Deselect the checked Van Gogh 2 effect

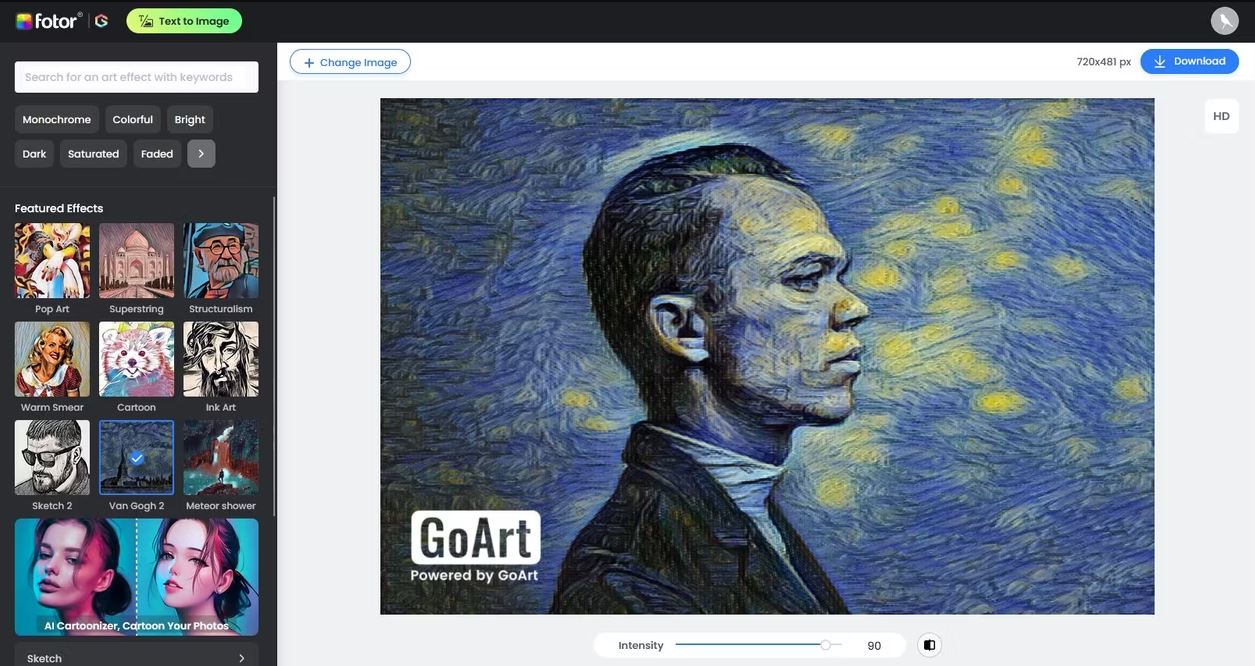pos(137,457)
